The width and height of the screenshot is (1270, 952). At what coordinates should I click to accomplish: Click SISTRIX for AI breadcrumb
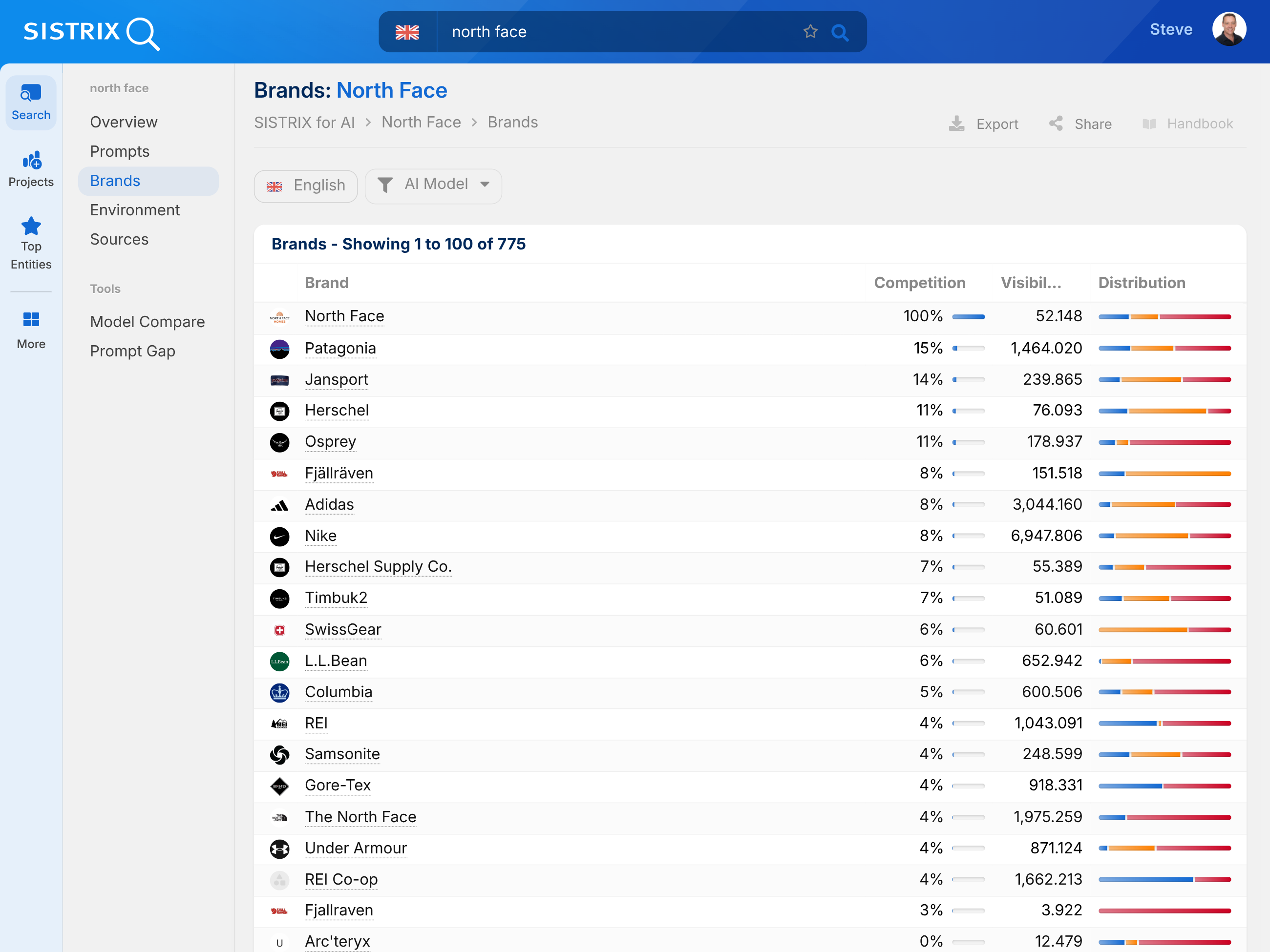(304, 122)
